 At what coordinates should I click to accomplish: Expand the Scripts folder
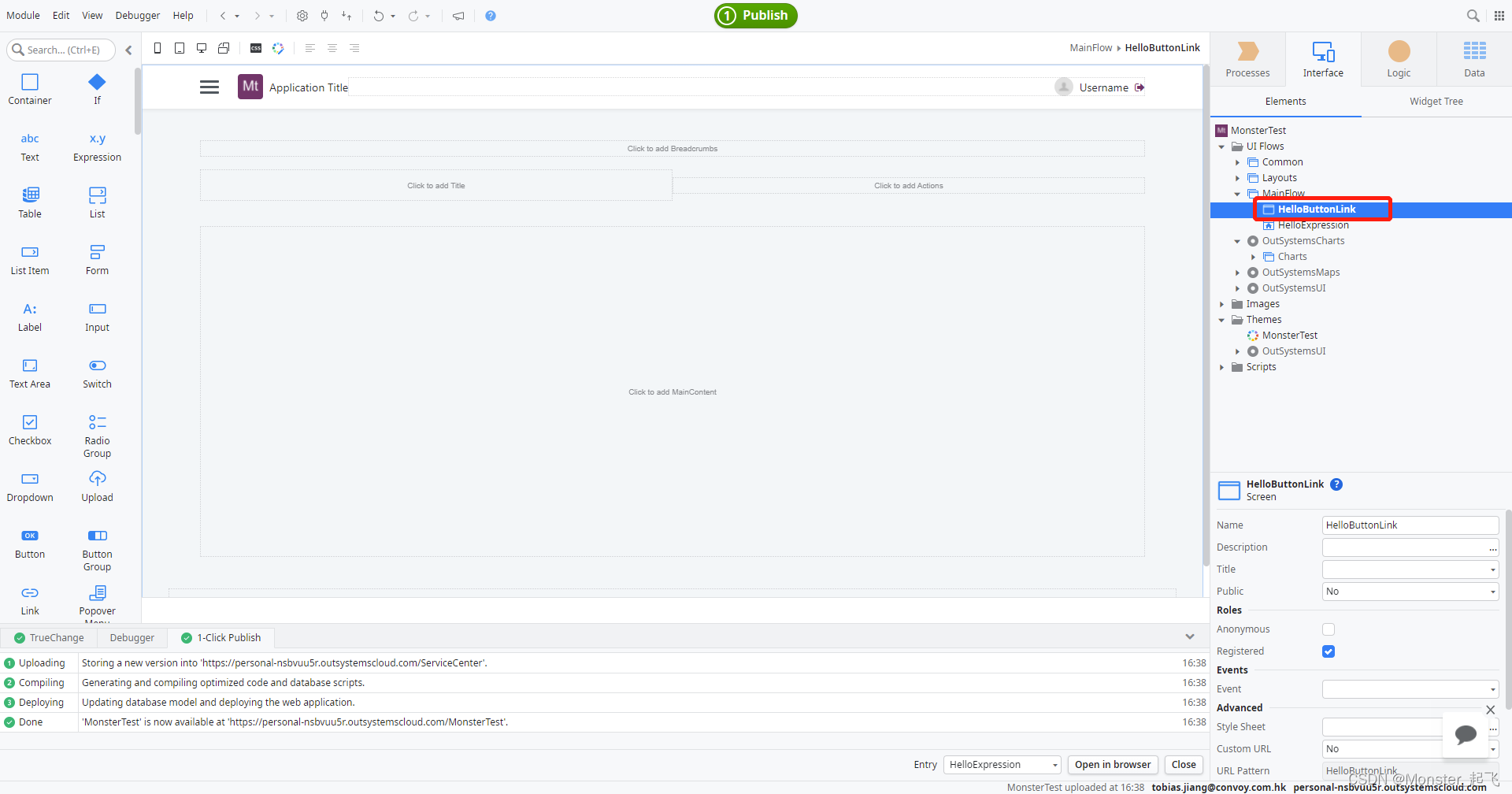[x=1221, y=367]
